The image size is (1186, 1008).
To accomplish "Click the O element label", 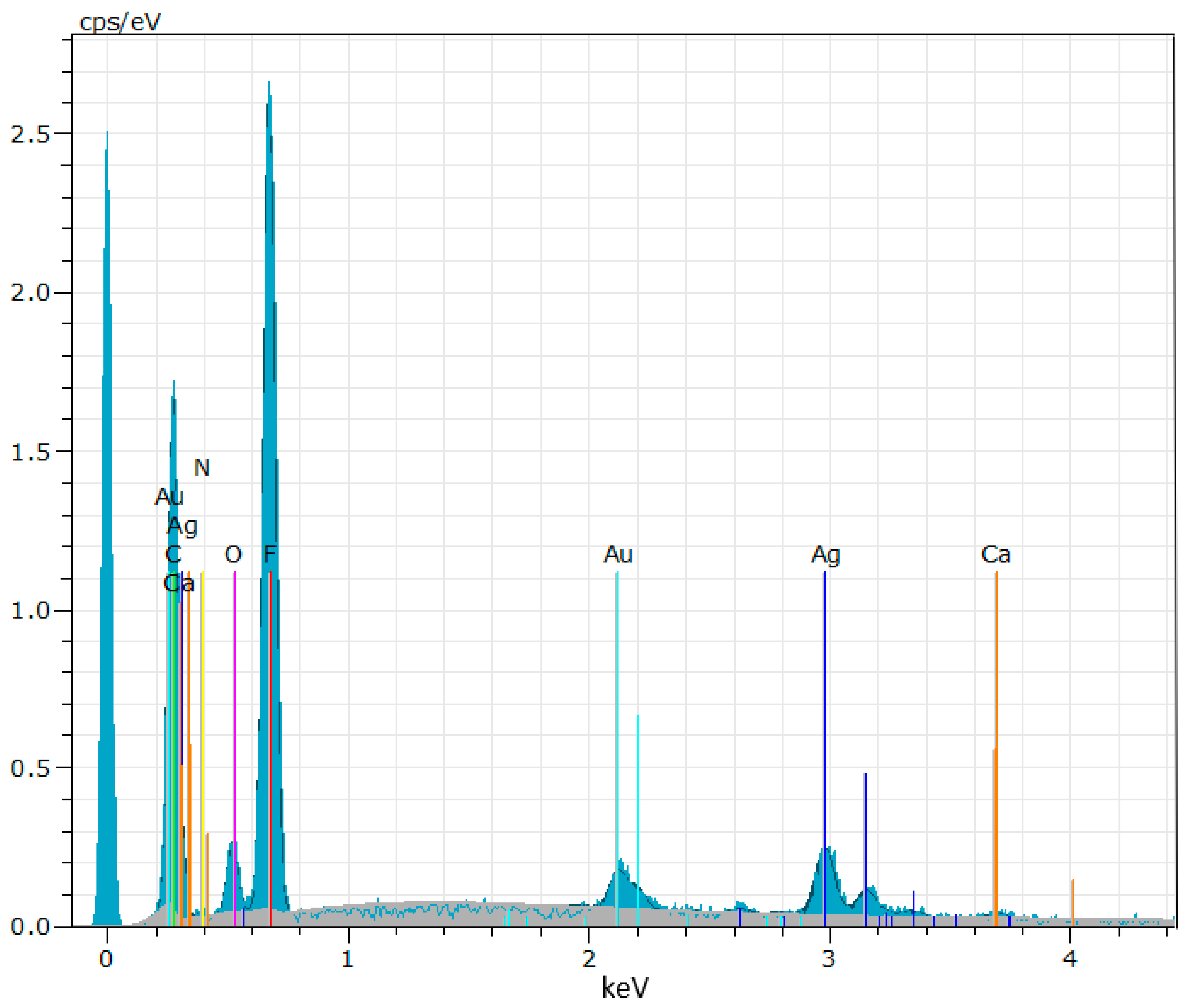I will tap(233, 554).
